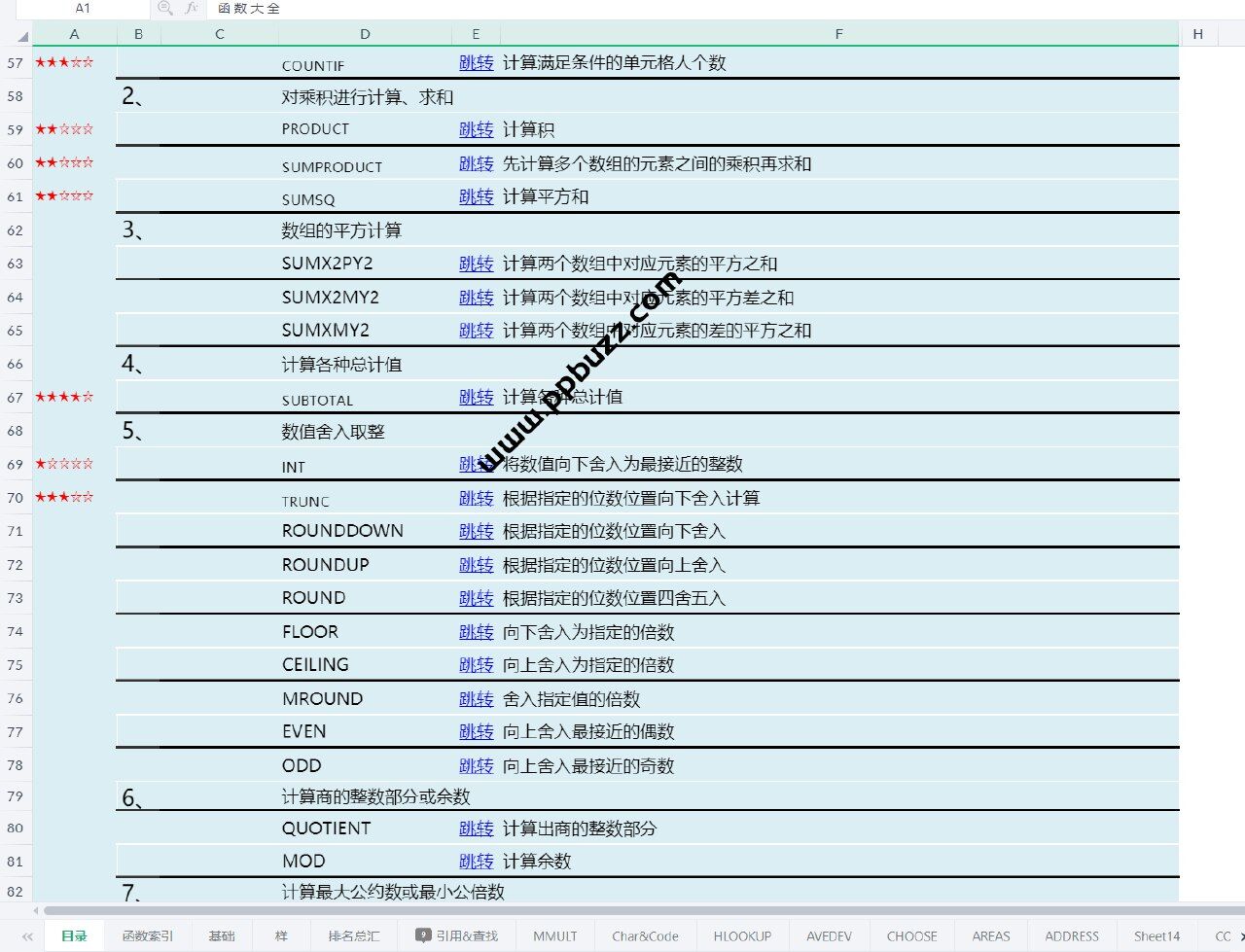Click the cell 计算商的整数部分或余数
1245x952 pixels.
(375, 796)
